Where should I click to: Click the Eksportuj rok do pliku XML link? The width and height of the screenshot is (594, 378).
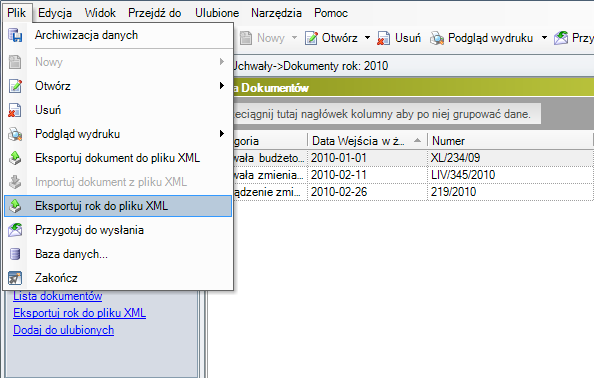tap(80, 313)
